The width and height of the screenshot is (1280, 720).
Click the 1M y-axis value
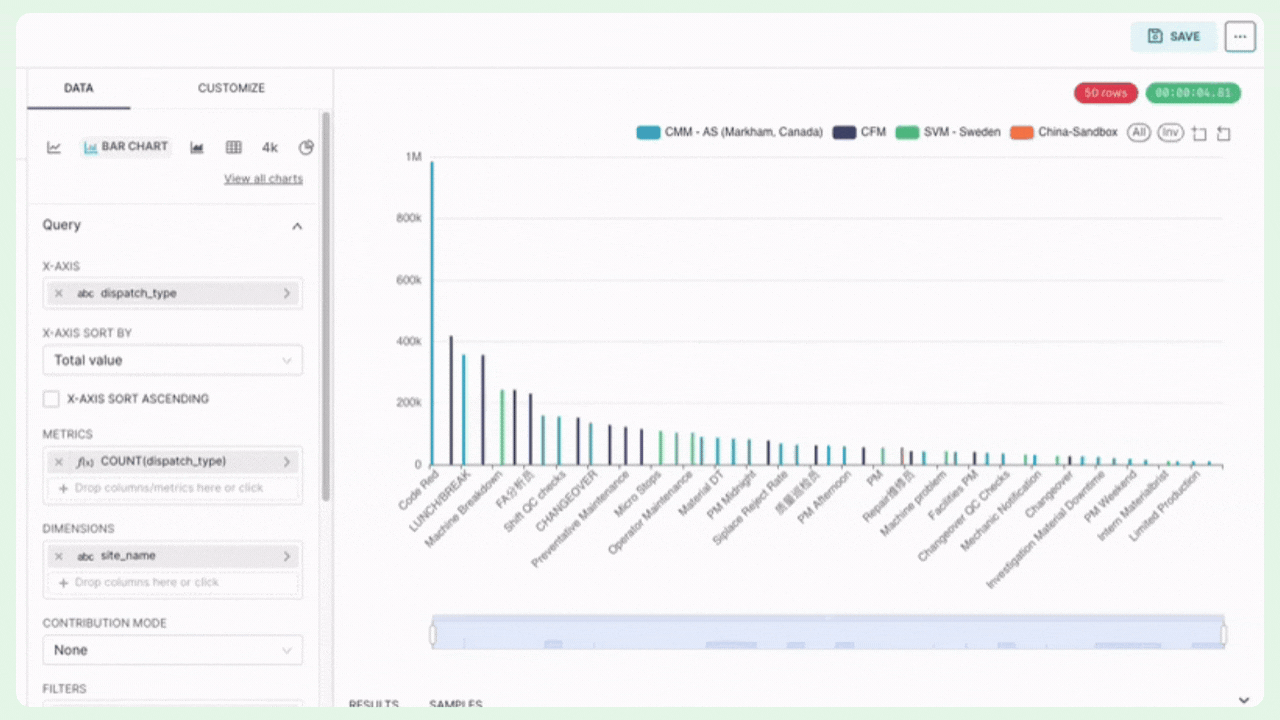(413, 157)
